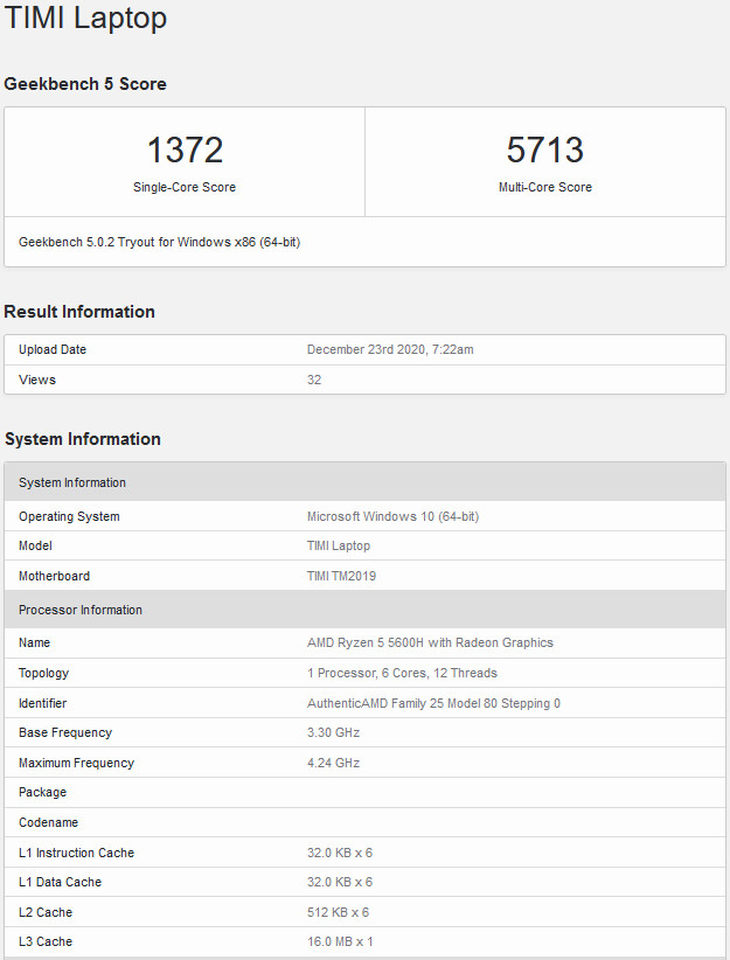Click the L1 Data Cache value '32.0 KB x 6'

tap(340, 882)
